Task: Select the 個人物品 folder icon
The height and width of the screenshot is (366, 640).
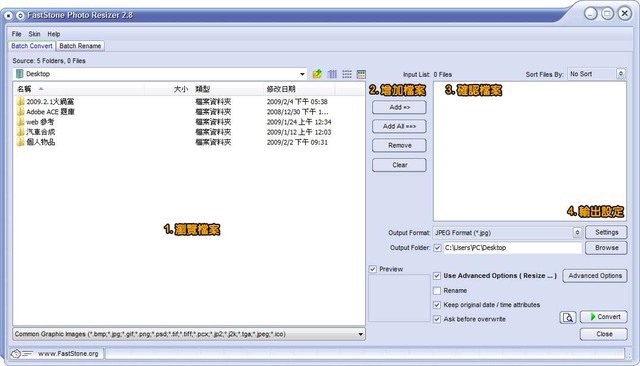Action: pos(20,142)
